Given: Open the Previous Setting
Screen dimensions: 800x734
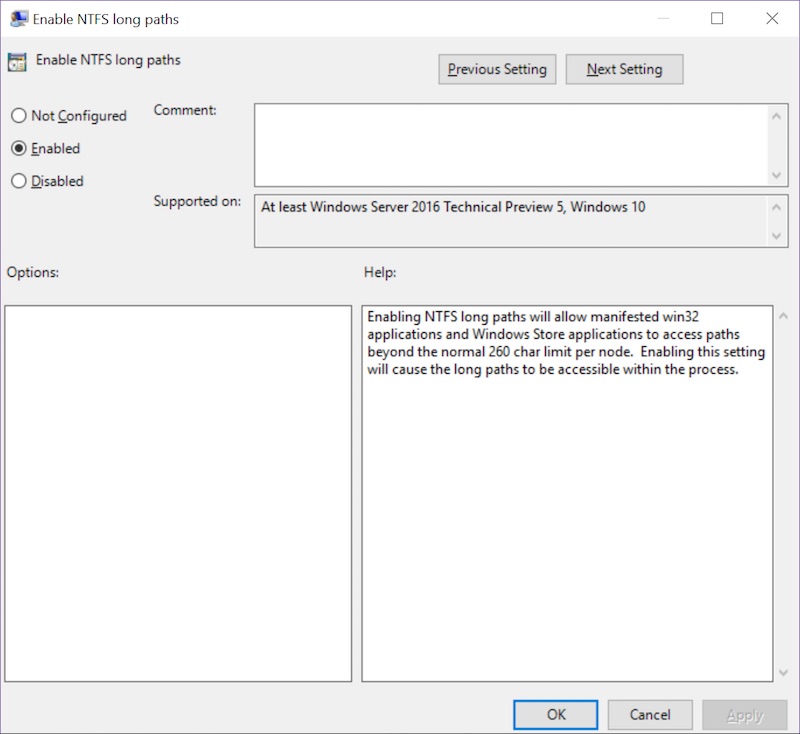Looking at the screenshot, I should click(x=497, y=69).
